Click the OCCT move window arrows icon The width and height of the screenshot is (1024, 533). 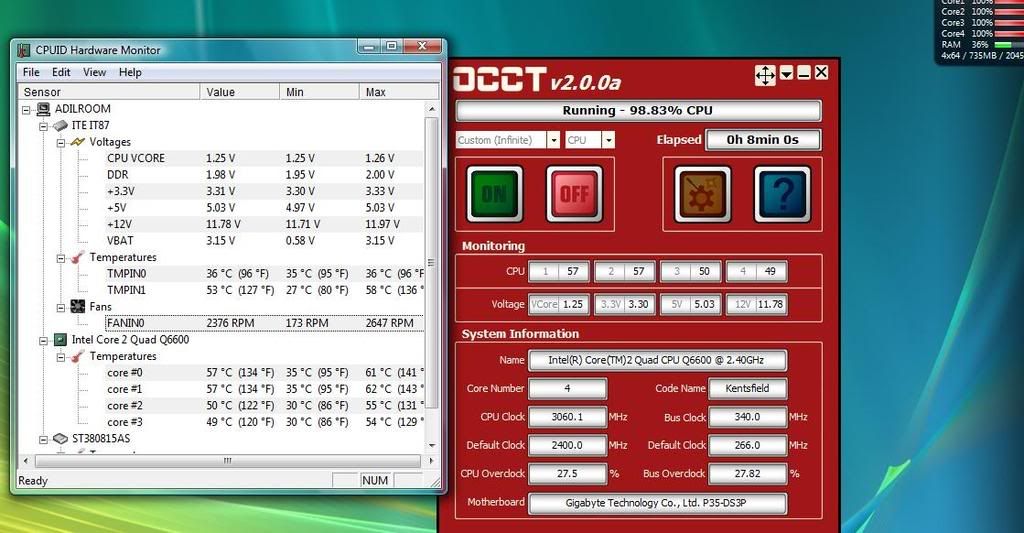pyautogui.click(x=765, y=75)
